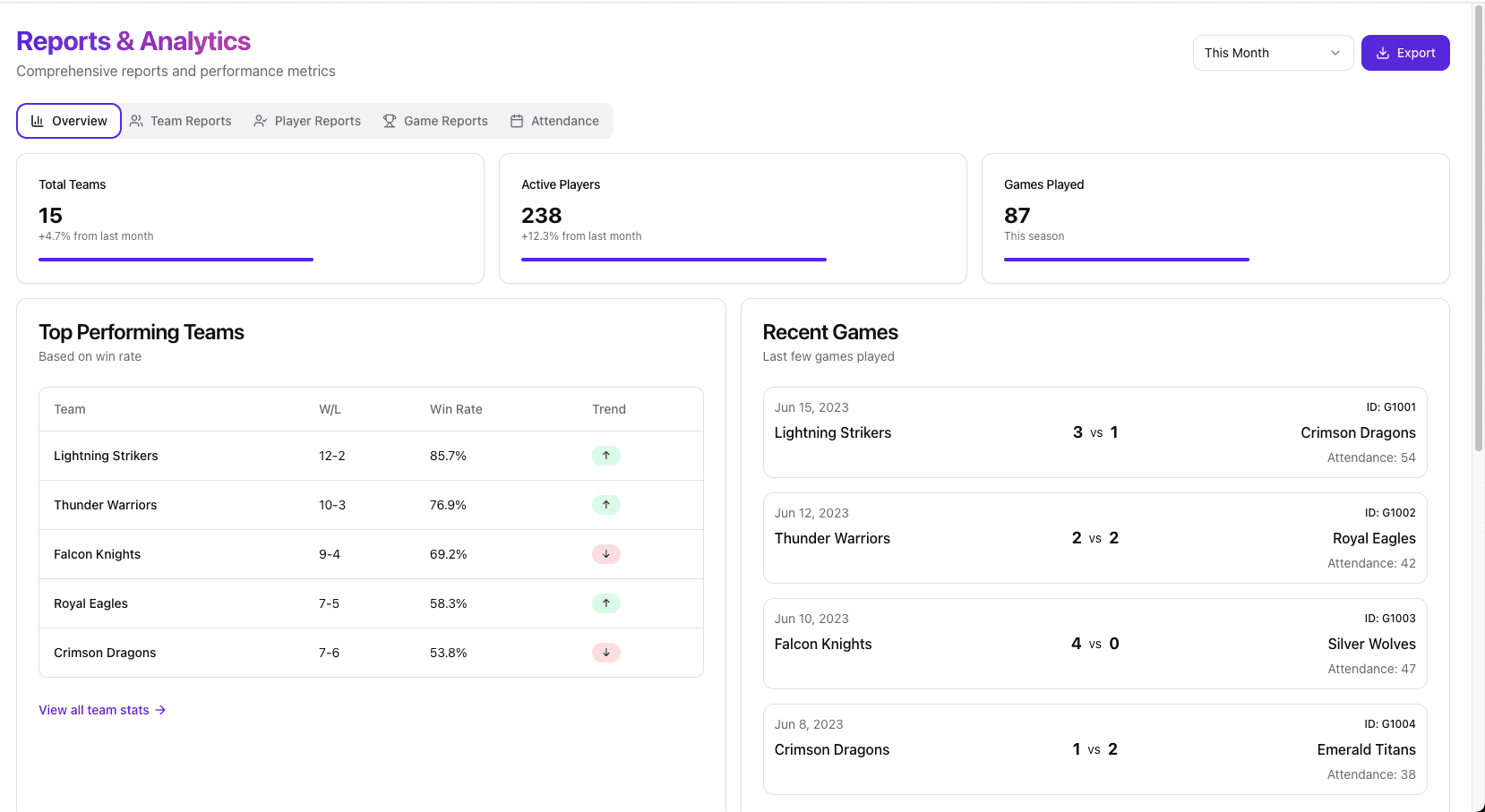Open View all team stats link
Viewport: 1485px width, 812px height.
93,710
